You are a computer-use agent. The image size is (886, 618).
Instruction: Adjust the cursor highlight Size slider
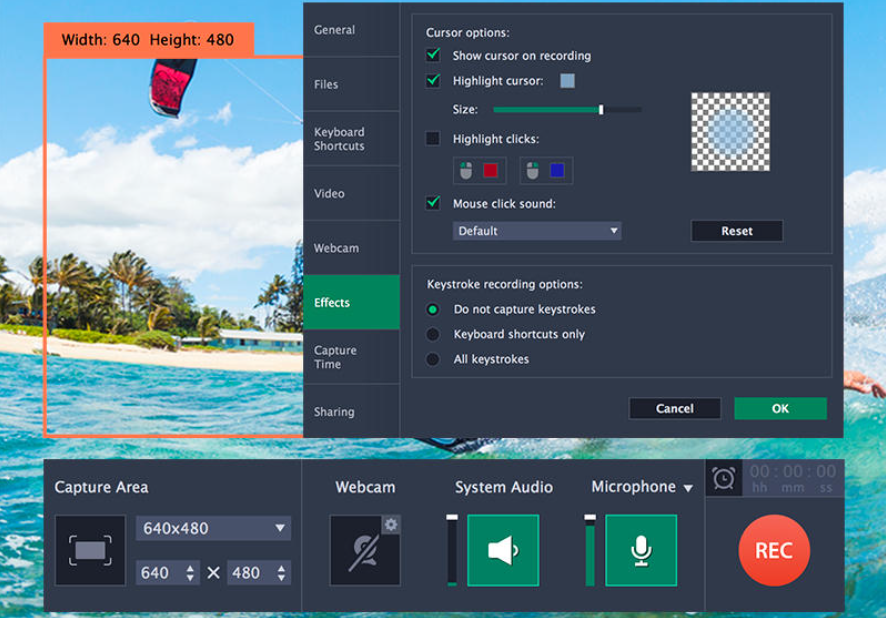point(600,109)
